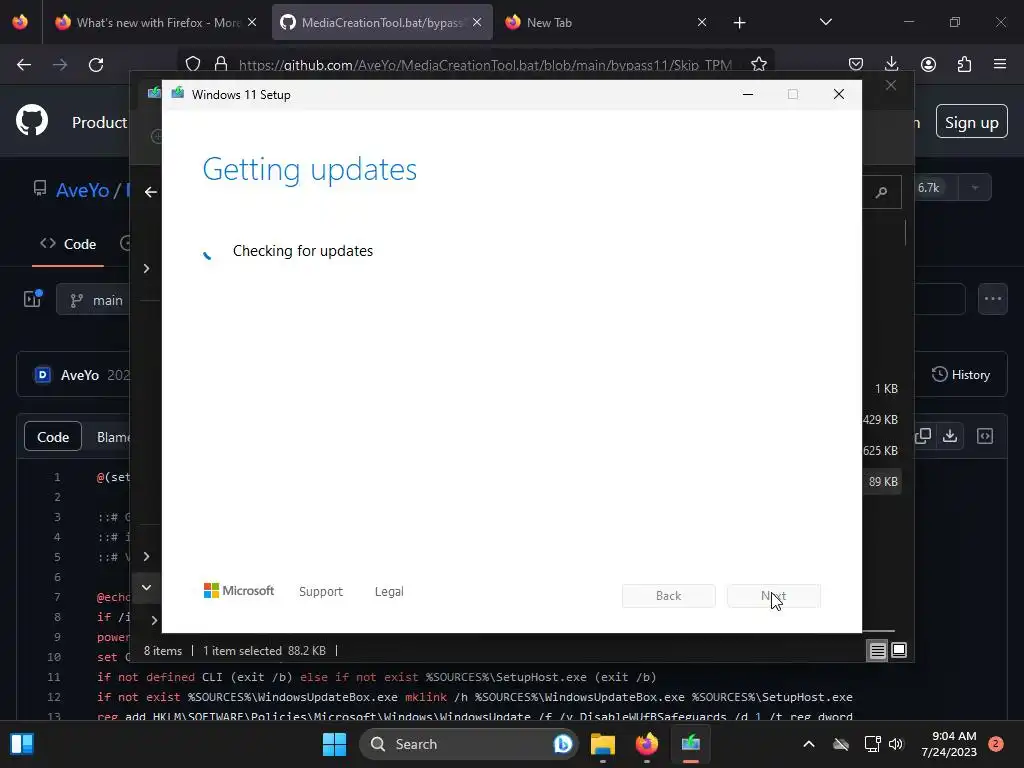Switch File Explorer to large thumbnails view
The width and height of the screenshot is (1024, 768).
click(x=899, y=650)
